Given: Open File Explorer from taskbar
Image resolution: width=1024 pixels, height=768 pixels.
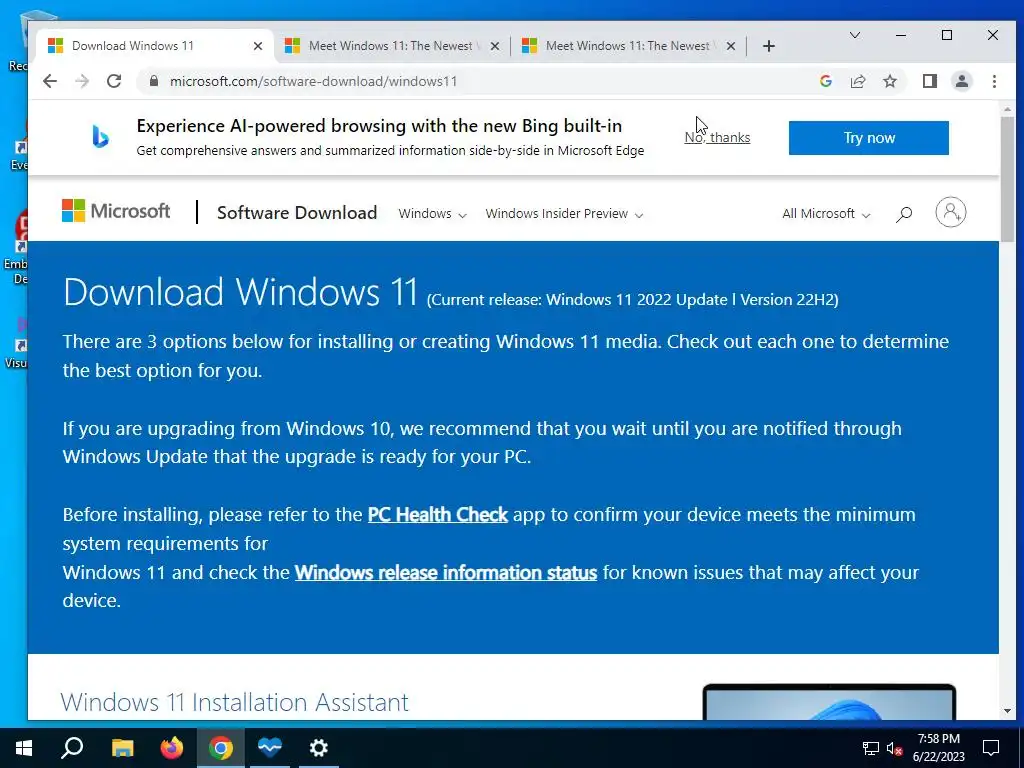Looking at the screenshot, I should pos(122,748).
